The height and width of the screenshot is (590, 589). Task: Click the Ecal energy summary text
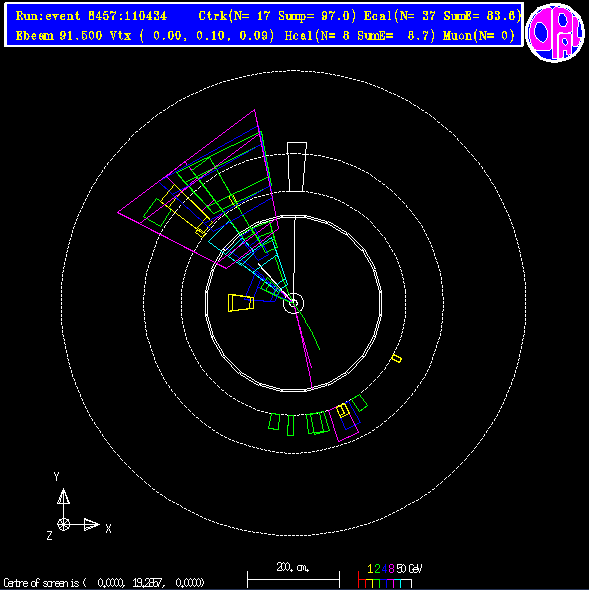pos(442,16)
